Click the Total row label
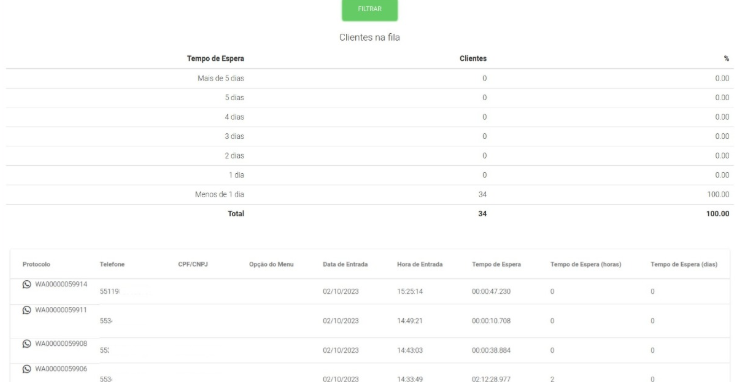This screenshot has width=735, height=382. click(x=236, y=214)
